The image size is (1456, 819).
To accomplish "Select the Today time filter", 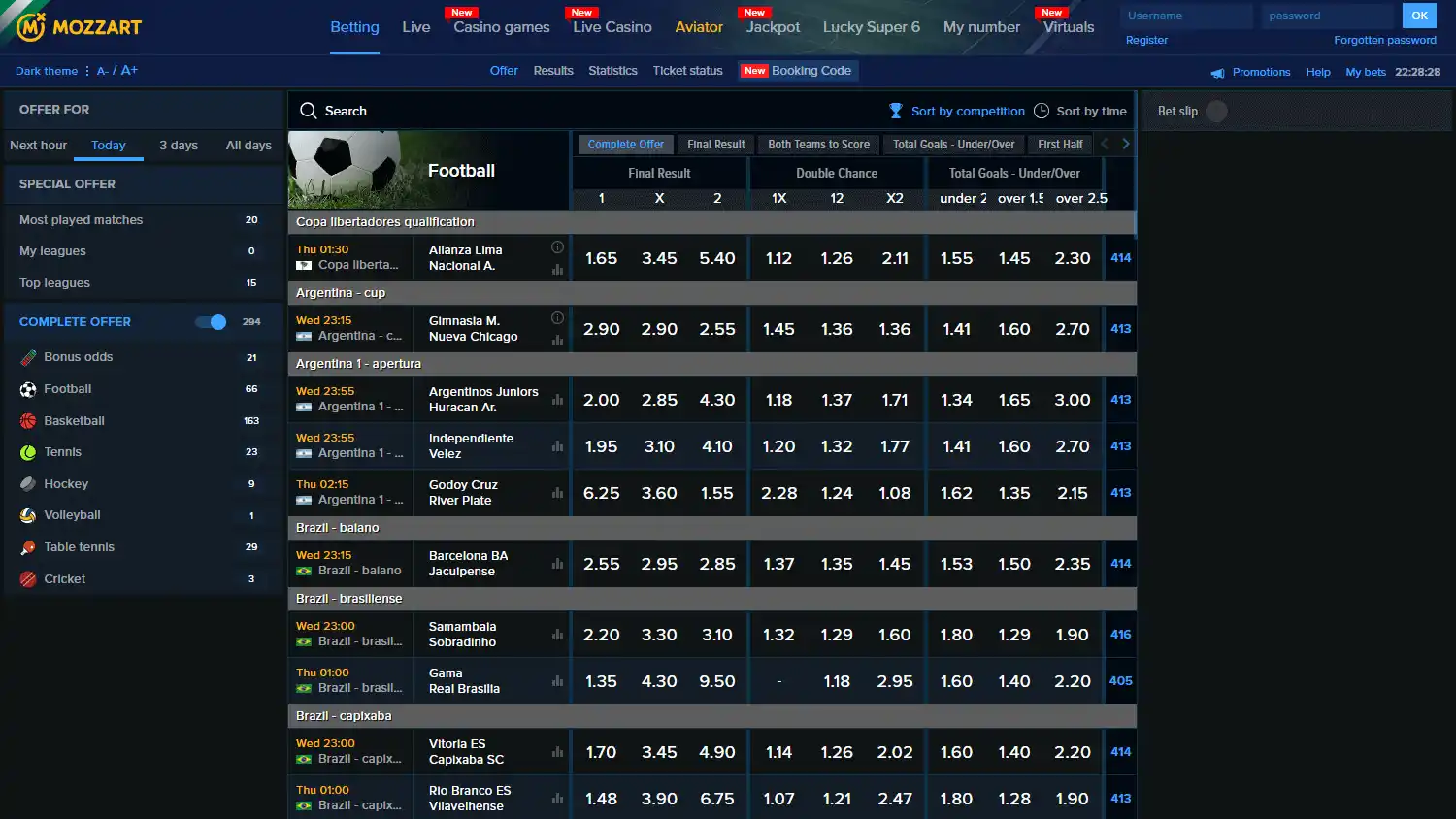I will [109, 146].
